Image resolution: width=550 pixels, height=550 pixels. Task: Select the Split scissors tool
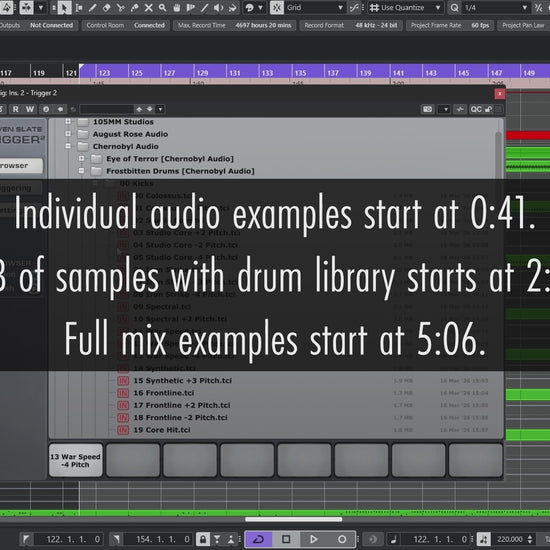[x=120, y=7]
